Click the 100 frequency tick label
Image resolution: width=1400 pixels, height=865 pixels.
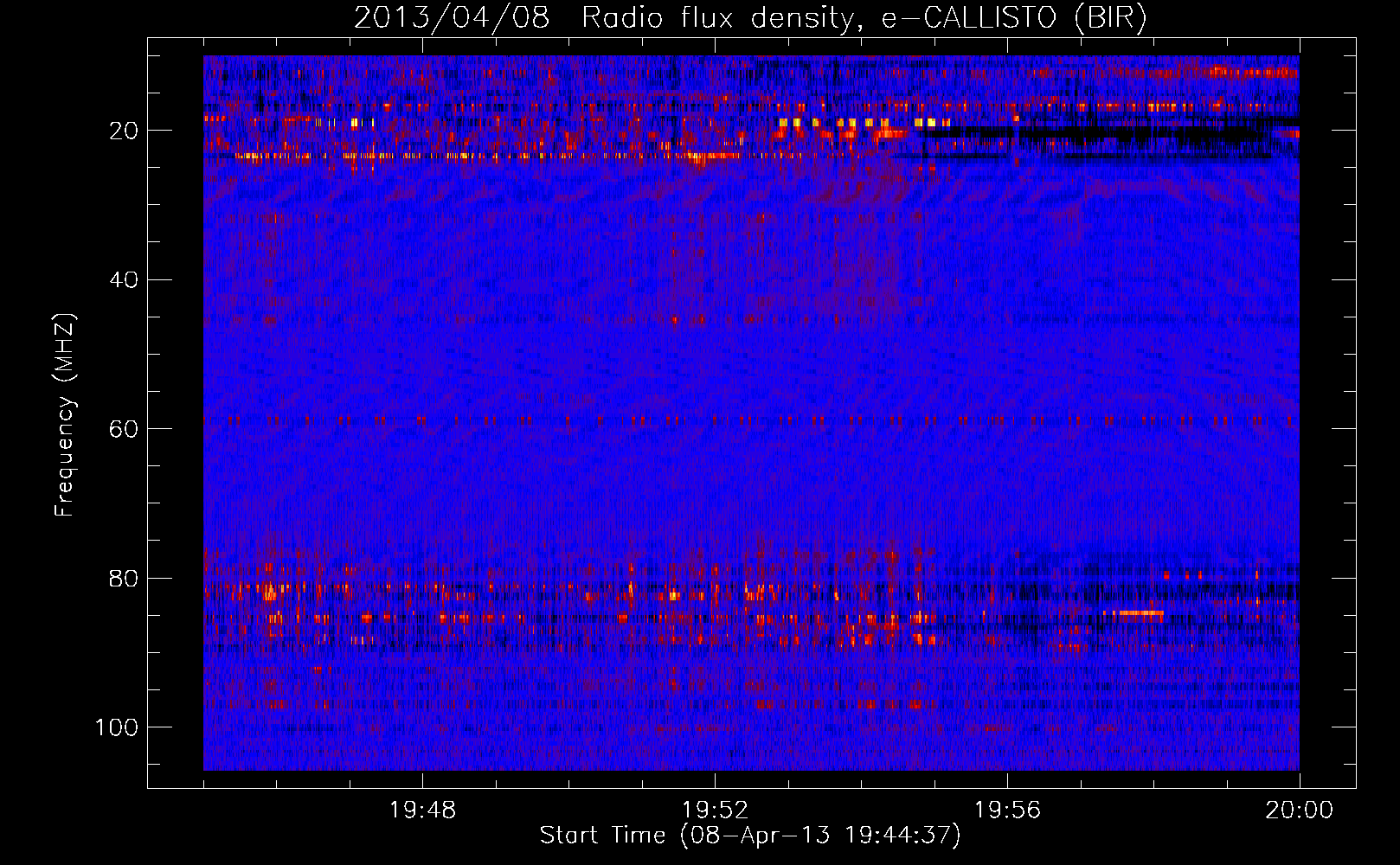coord(117,727)
